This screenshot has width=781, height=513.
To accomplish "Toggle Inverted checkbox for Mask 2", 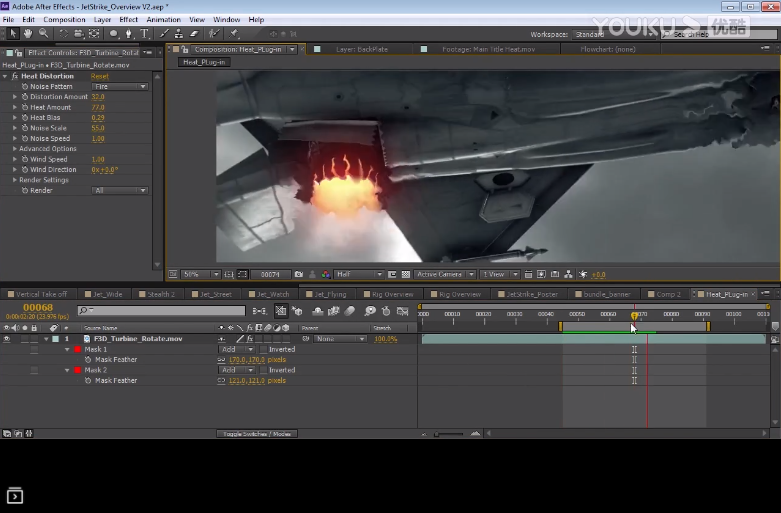I will click(x=263, y=370).
